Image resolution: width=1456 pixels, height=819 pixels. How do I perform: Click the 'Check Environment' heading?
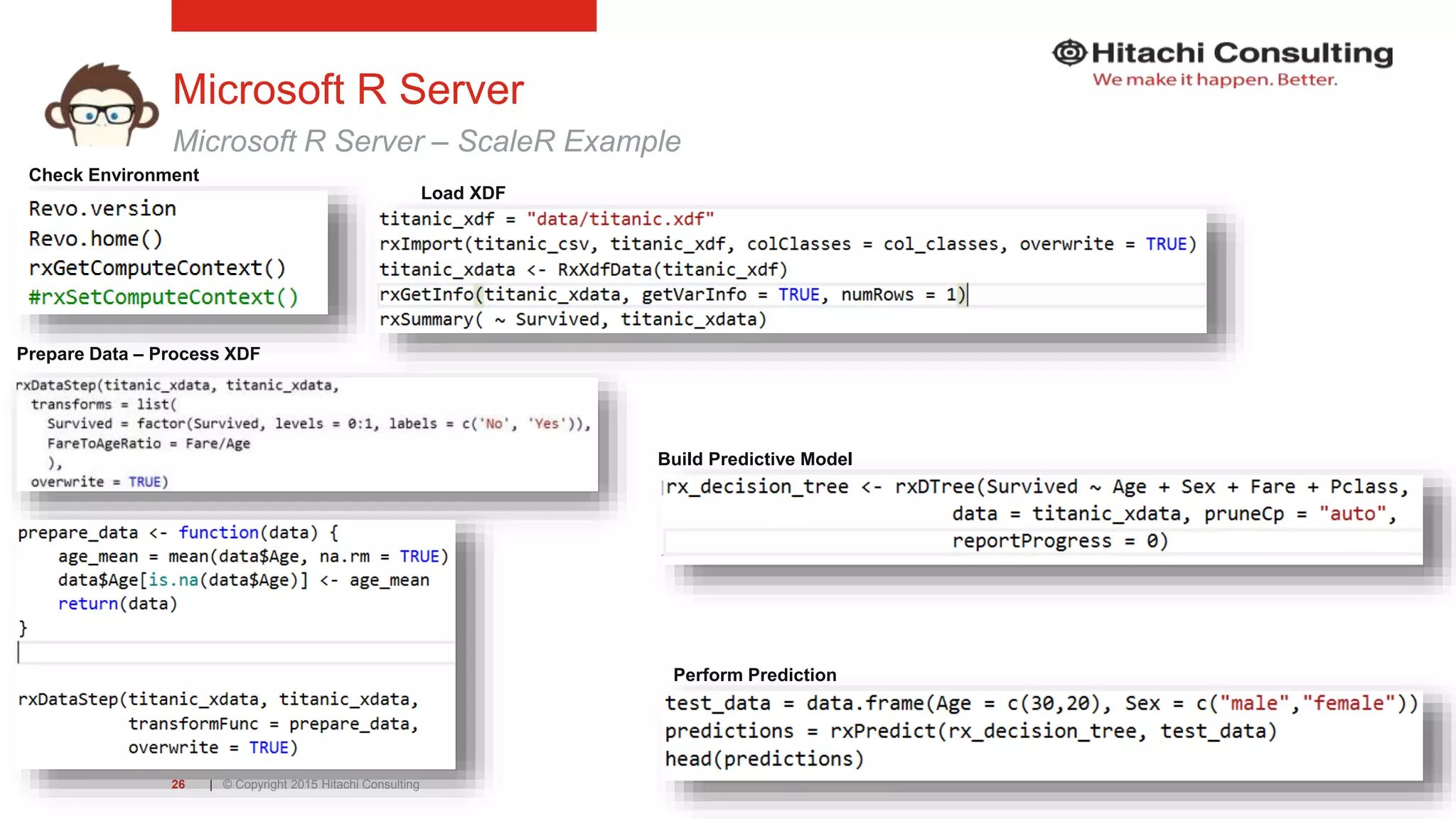coord(114,175)
